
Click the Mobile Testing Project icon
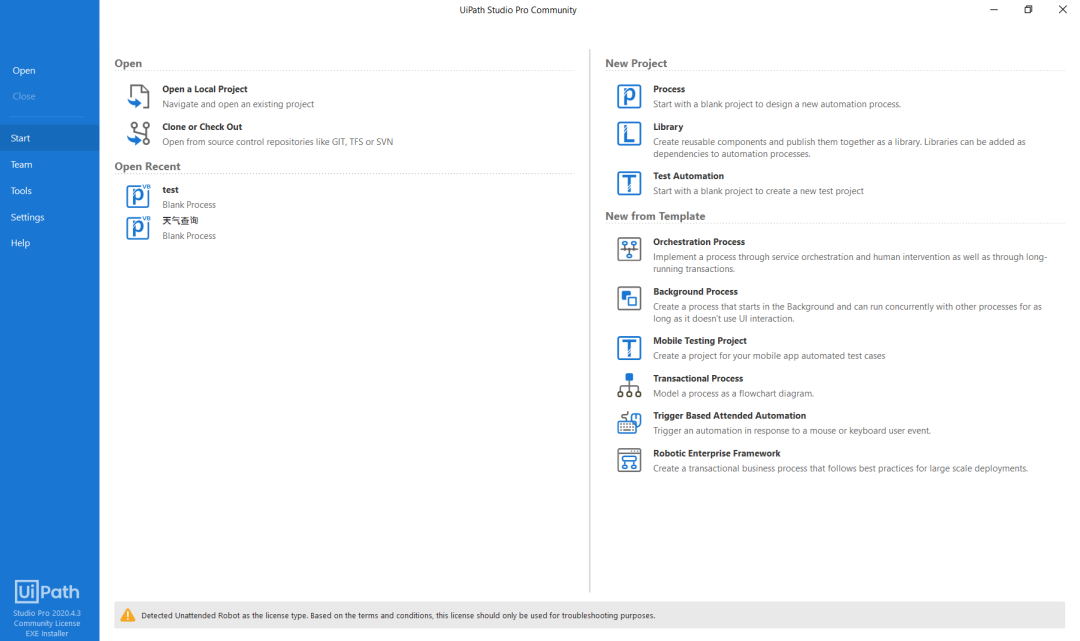tap(629, 348)
